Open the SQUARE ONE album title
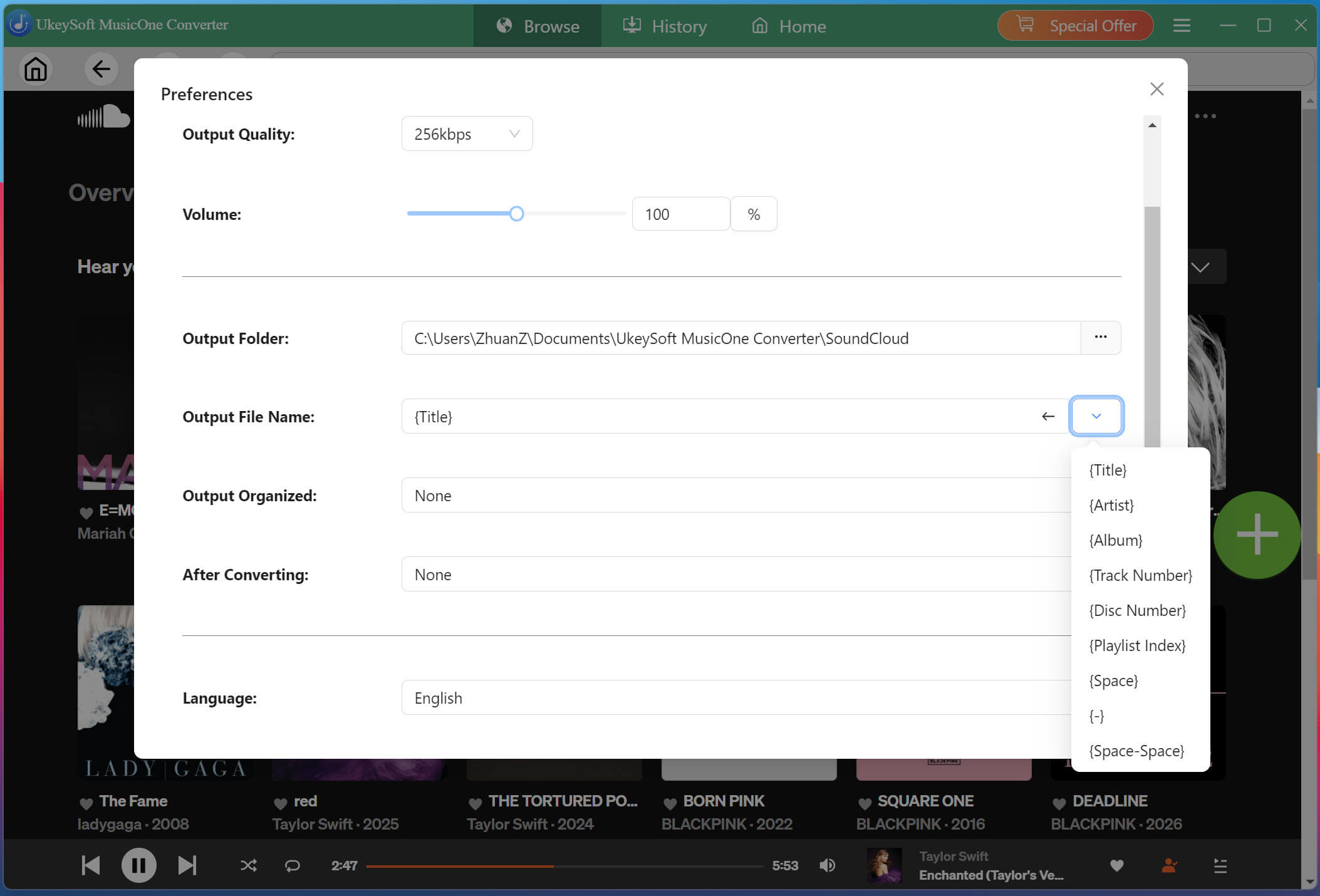 [x=925, y=801]
